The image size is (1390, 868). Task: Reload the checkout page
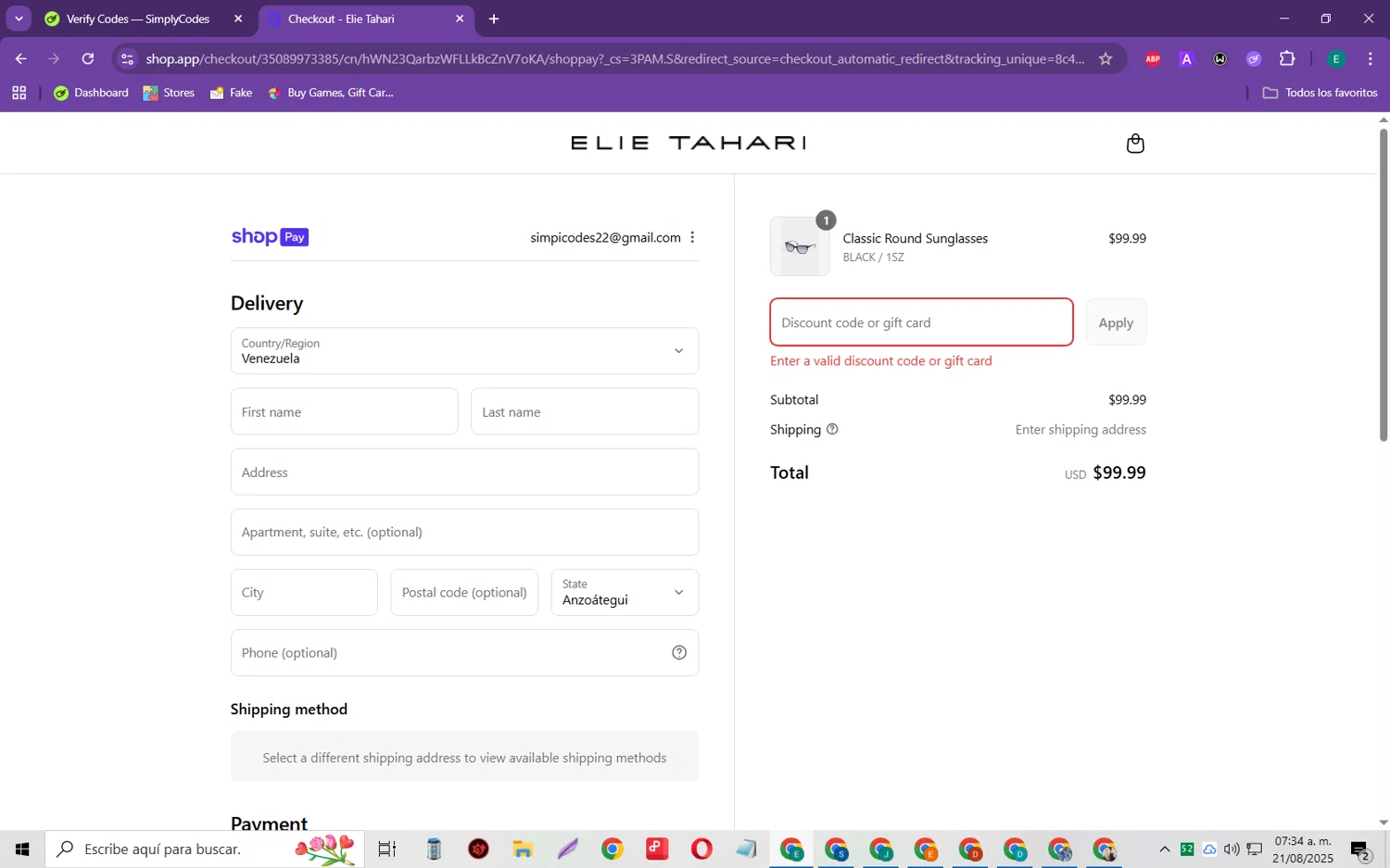[x=88, y=58]
